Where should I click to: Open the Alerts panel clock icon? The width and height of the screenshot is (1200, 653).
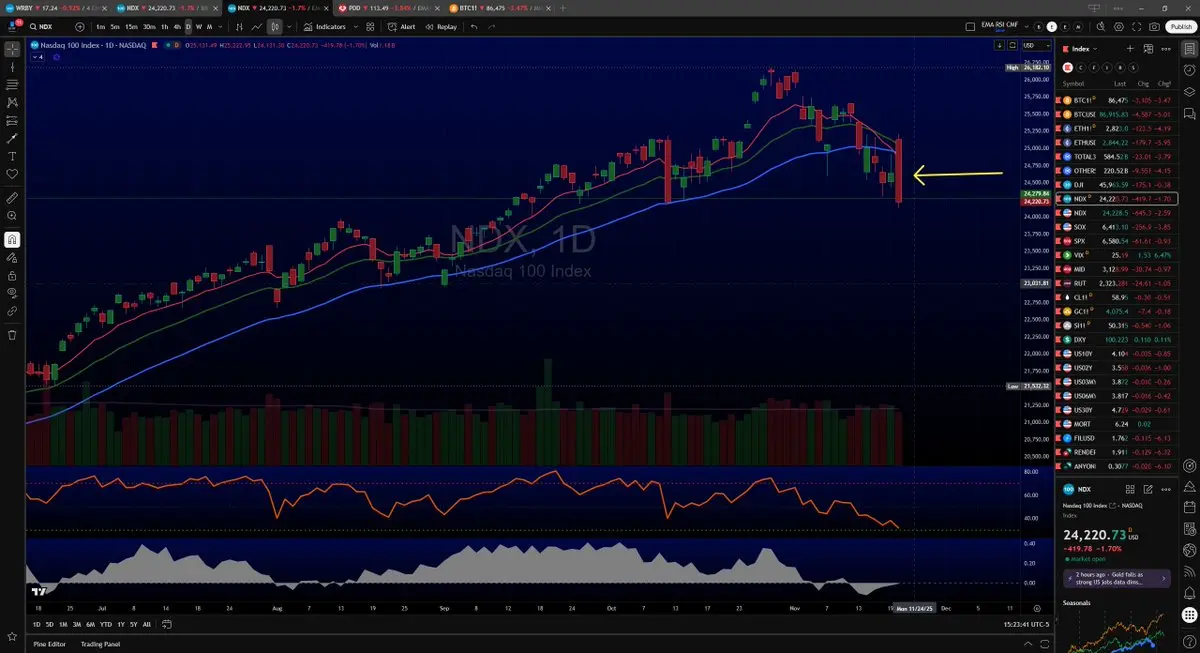pyautogui.click(x=1190, y=70)
